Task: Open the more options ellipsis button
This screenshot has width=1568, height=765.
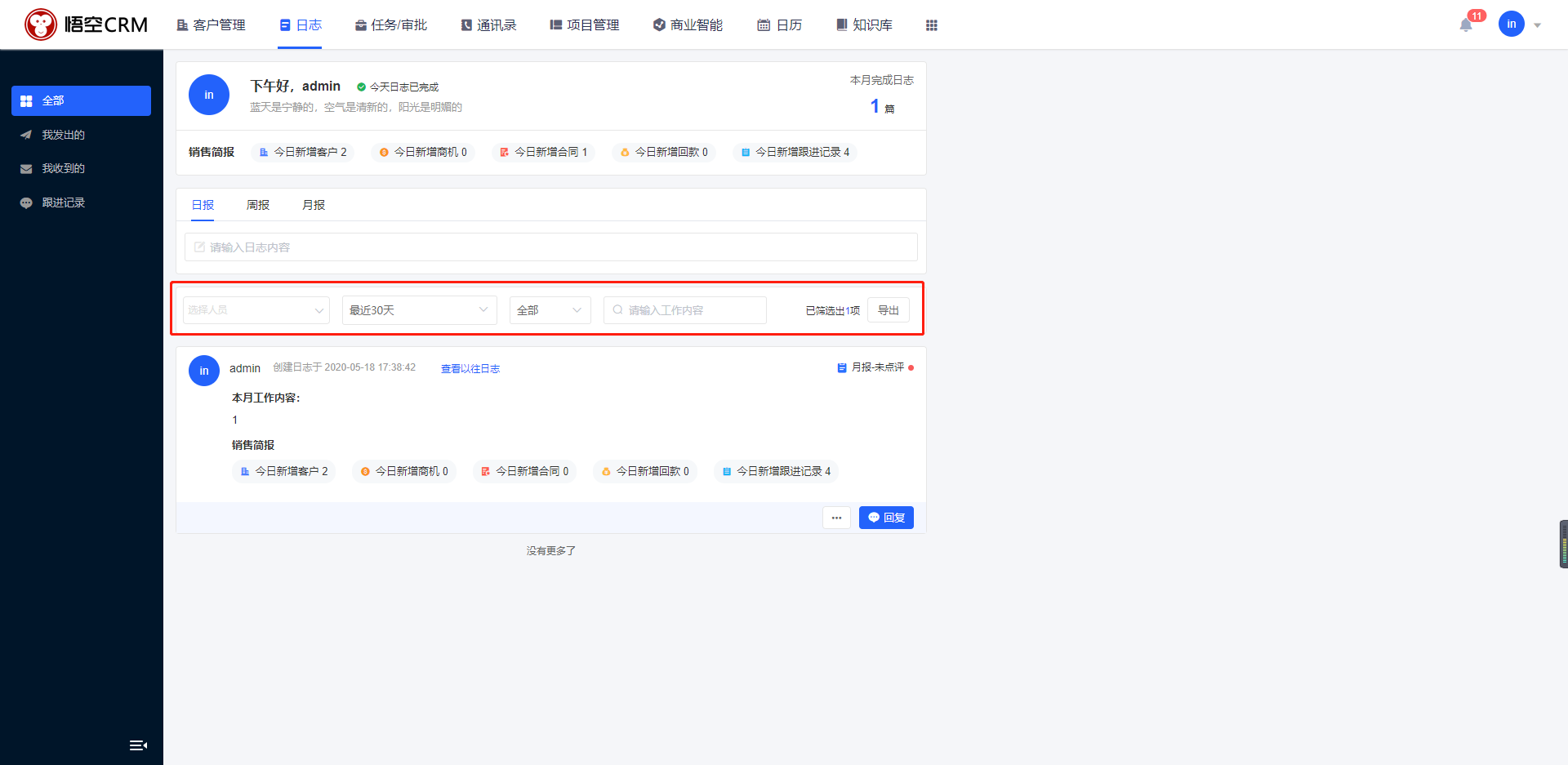Action: (x=836, y=518)
